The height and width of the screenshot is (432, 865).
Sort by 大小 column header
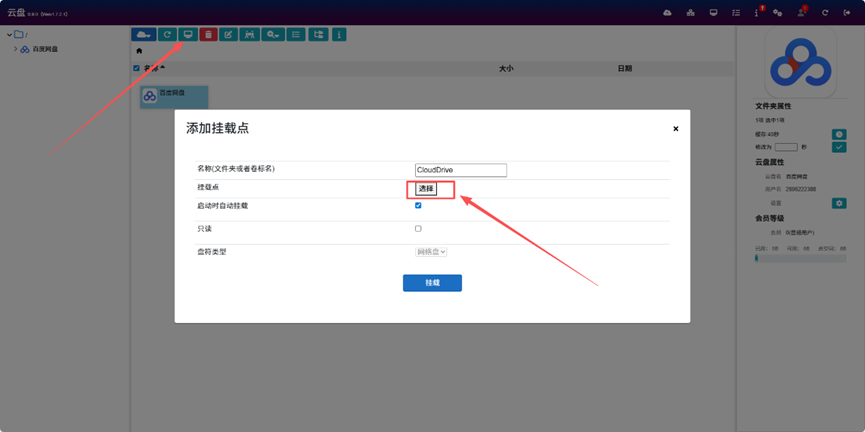506,68
